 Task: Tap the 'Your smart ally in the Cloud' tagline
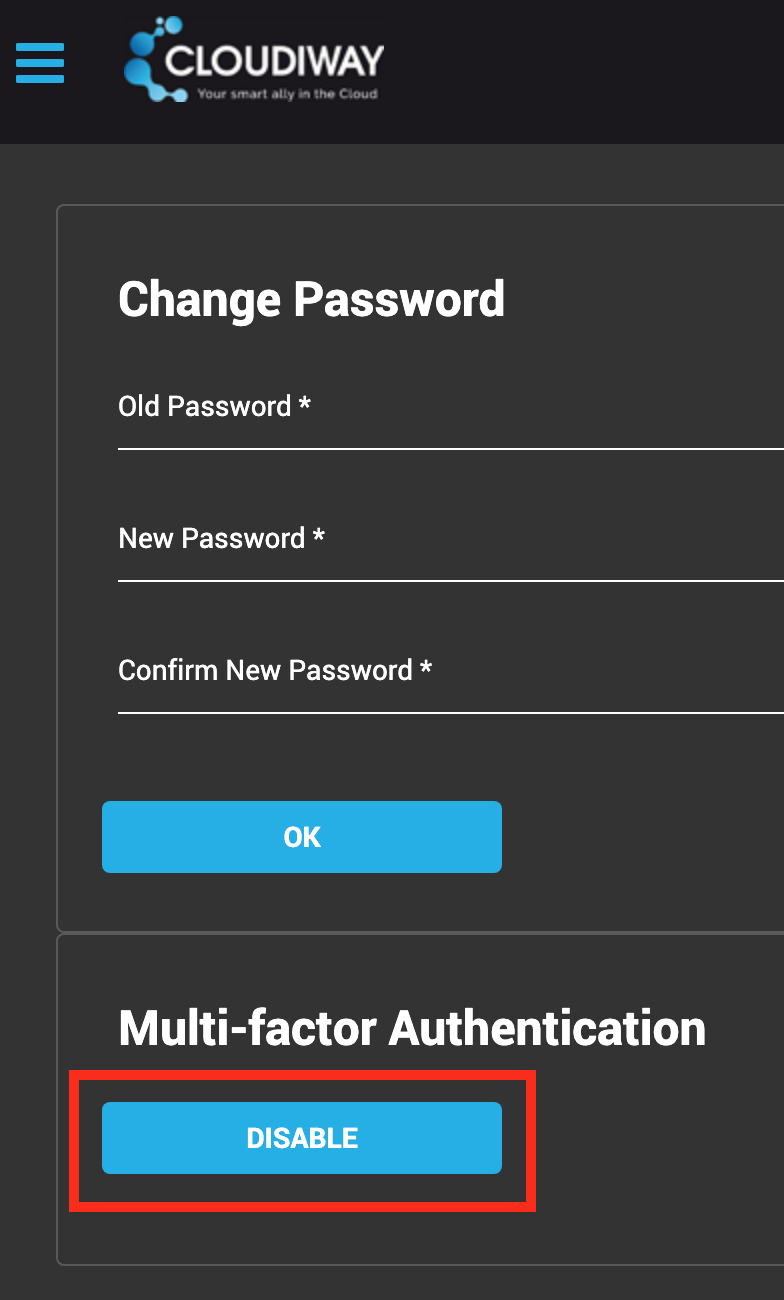tap(288, 94)
